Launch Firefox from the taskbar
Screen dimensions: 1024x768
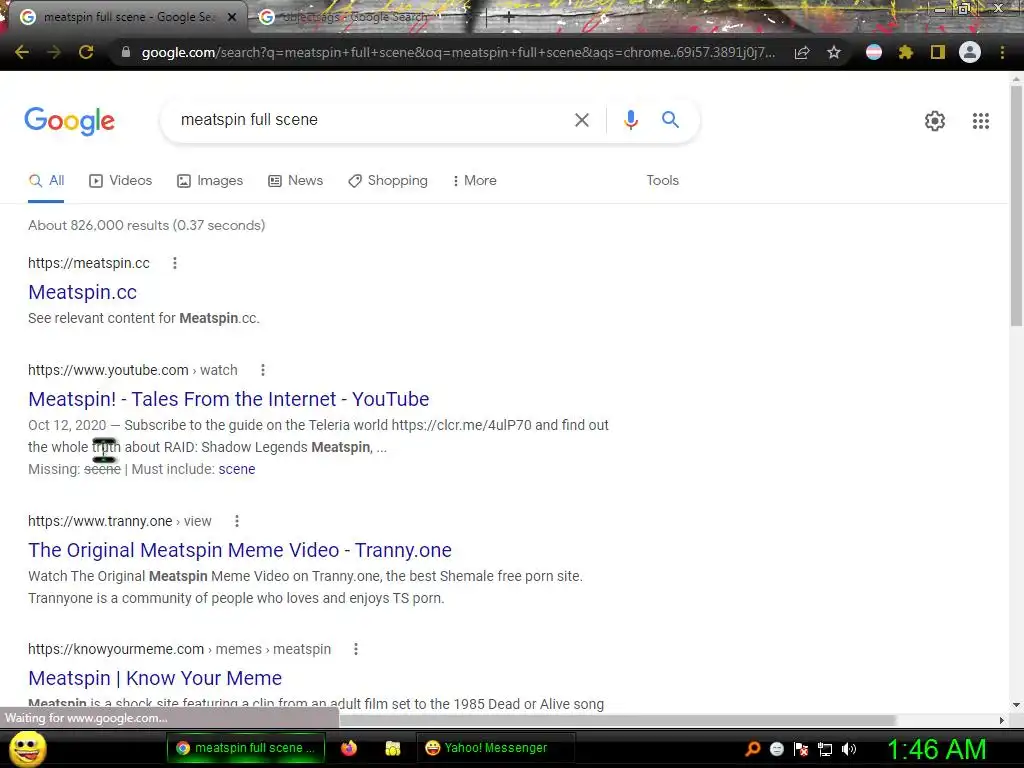pyautogui.click(x=349, y=748)
